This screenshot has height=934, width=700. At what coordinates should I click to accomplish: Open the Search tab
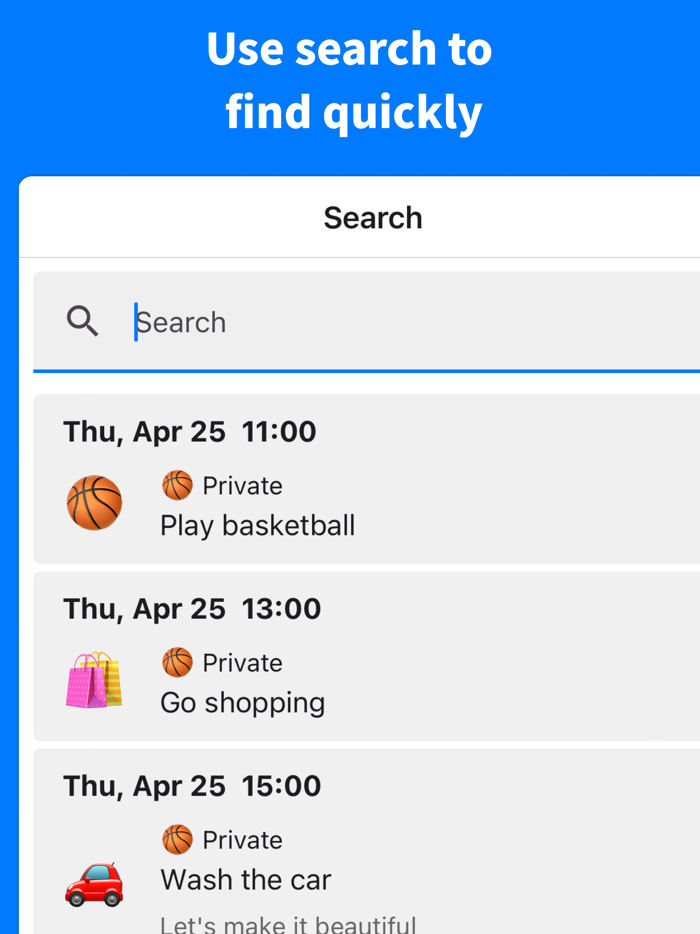(372, 217)
